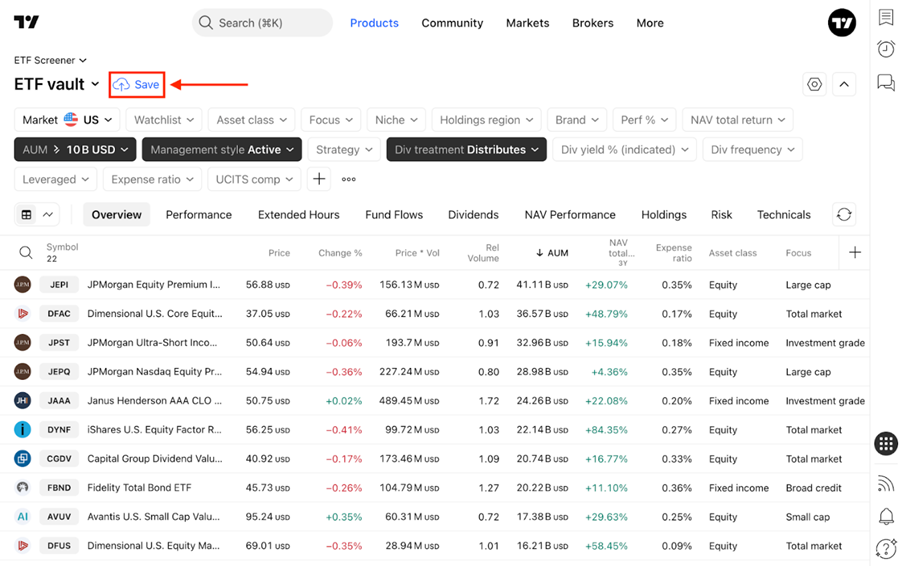The height and width of the screenshot is (566, 902).
Task: Open the user profile avatar
Action: tap(842, 23)
